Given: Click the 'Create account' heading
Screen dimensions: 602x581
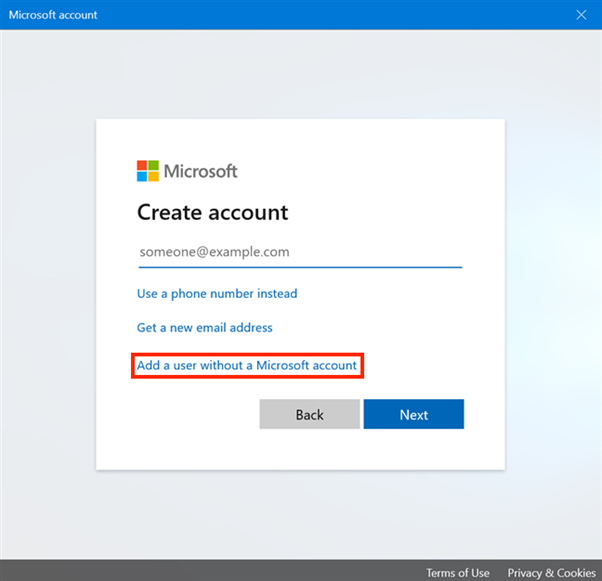Looking at the screenshot, I should tap(212, 212).
